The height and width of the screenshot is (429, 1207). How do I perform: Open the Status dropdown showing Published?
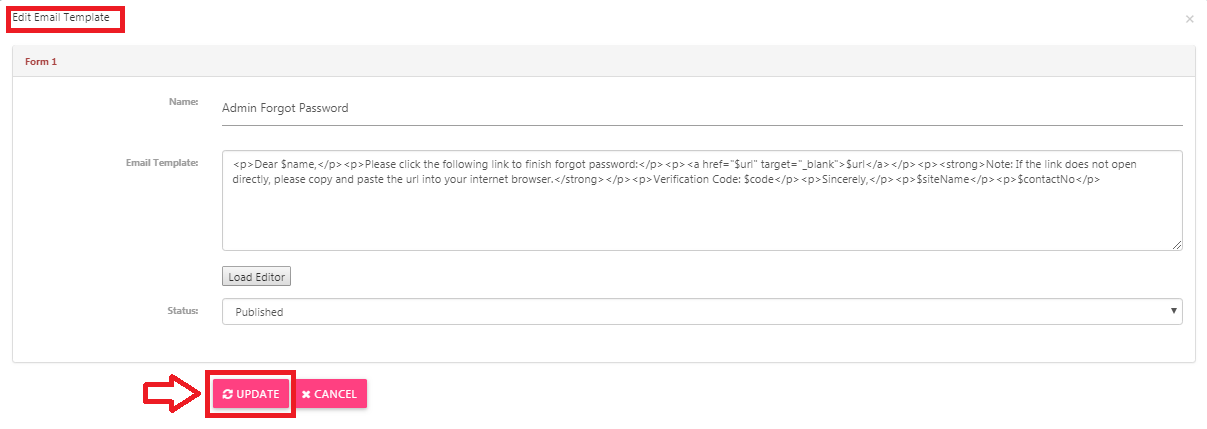point(702,312)
